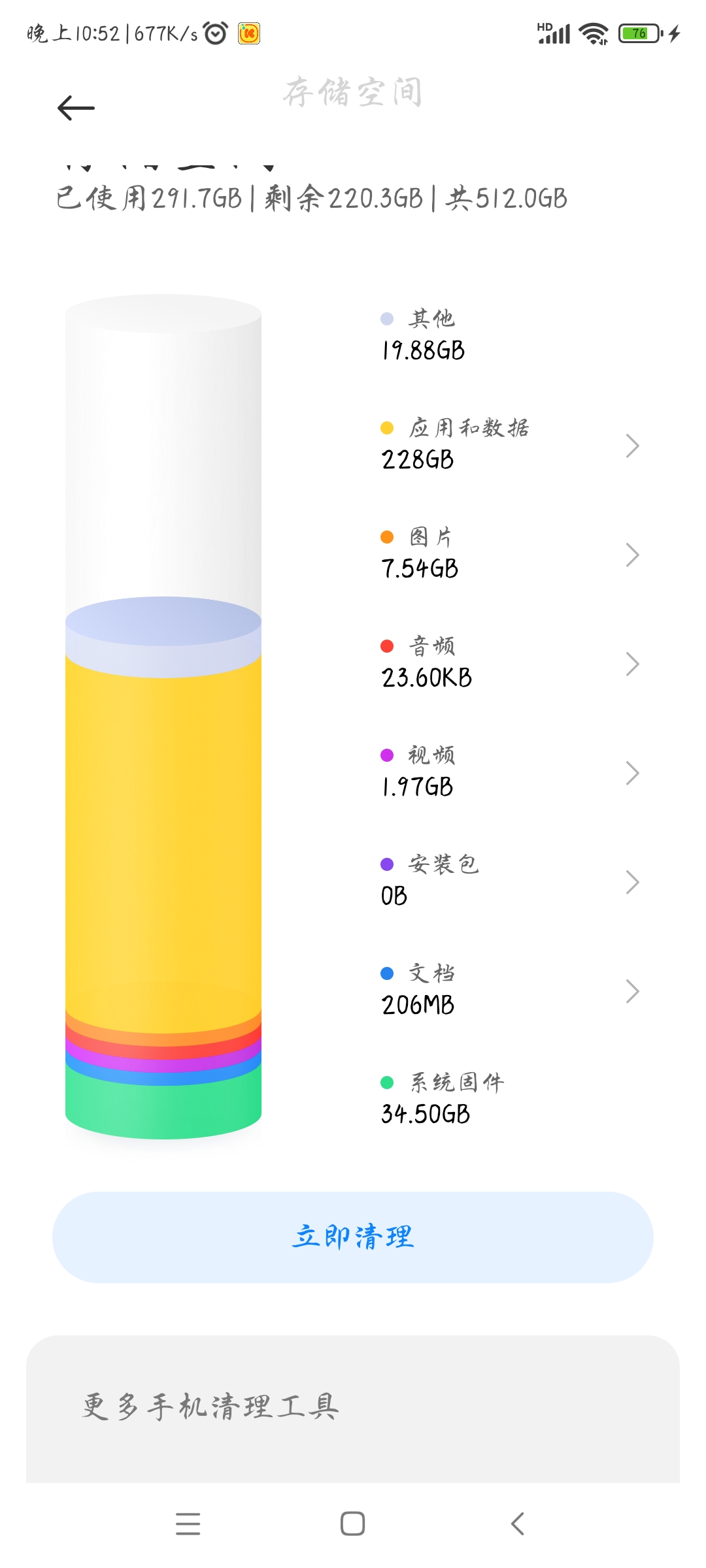Expand the 应用和数据 chevron arrow

pos(631,446)
